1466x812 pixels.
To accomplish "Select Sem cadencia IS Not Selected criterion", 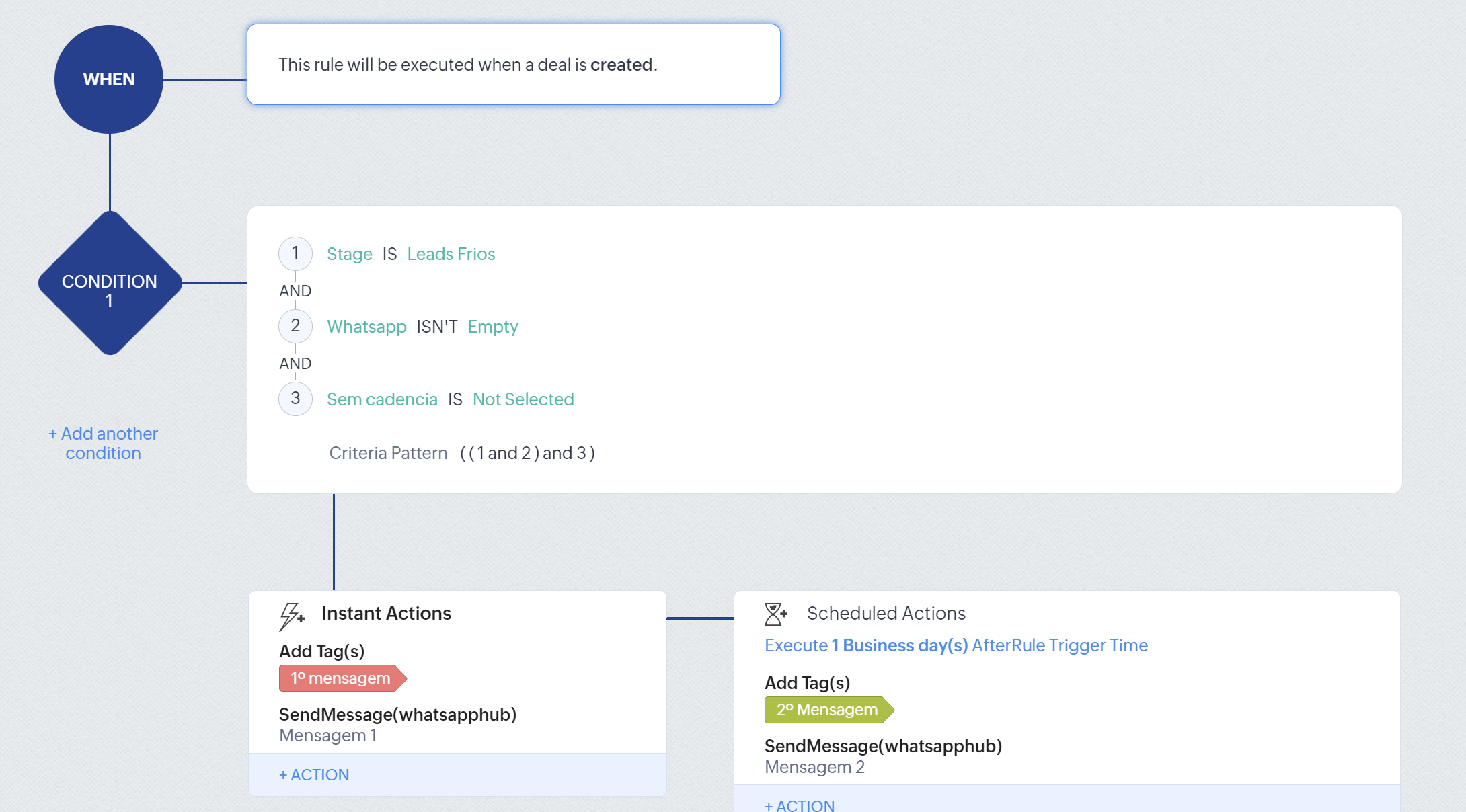I will coord(450,399).
